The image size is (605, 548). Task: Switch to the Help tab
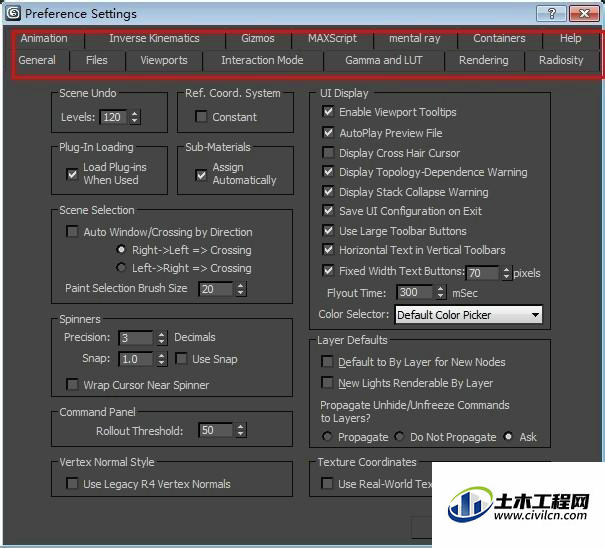click(x=570, y=39)
